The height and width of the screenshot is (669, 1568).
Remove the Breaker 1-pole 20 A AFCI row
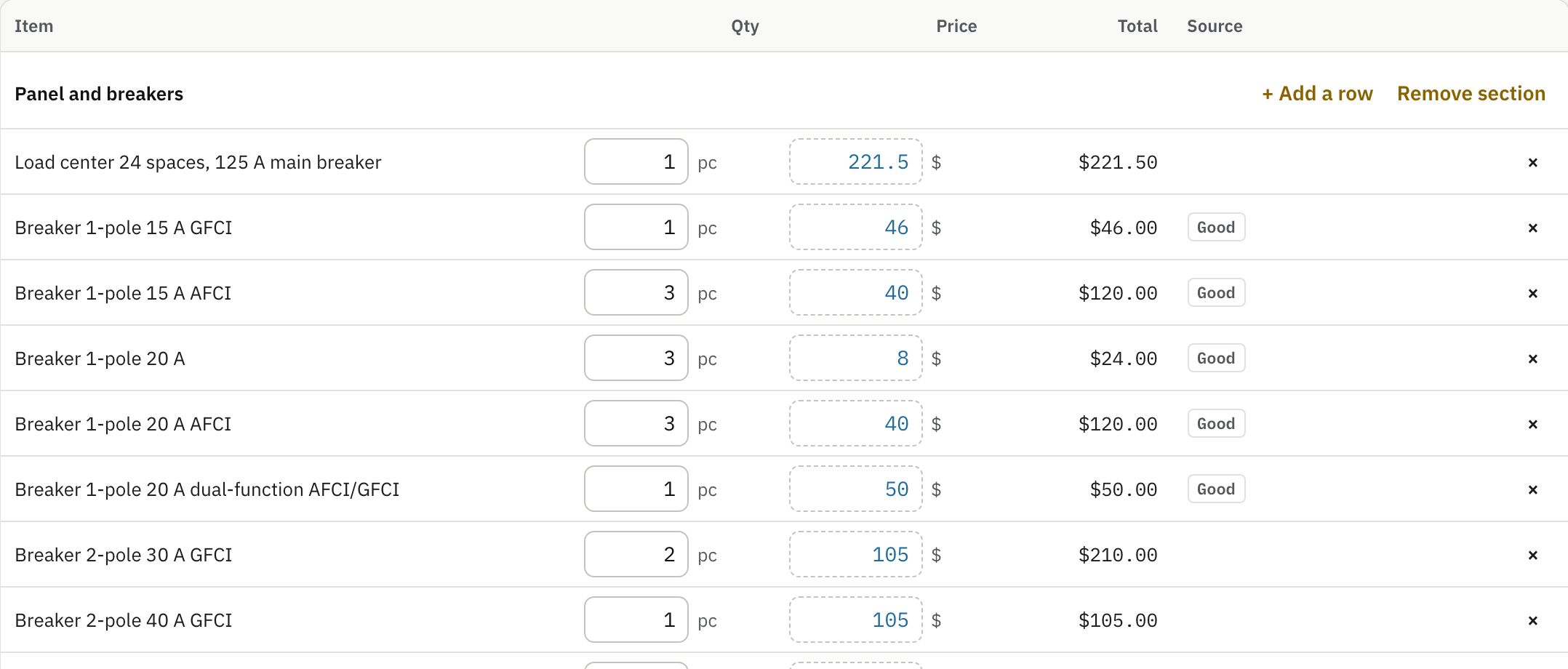click(x=1532, y=424)
